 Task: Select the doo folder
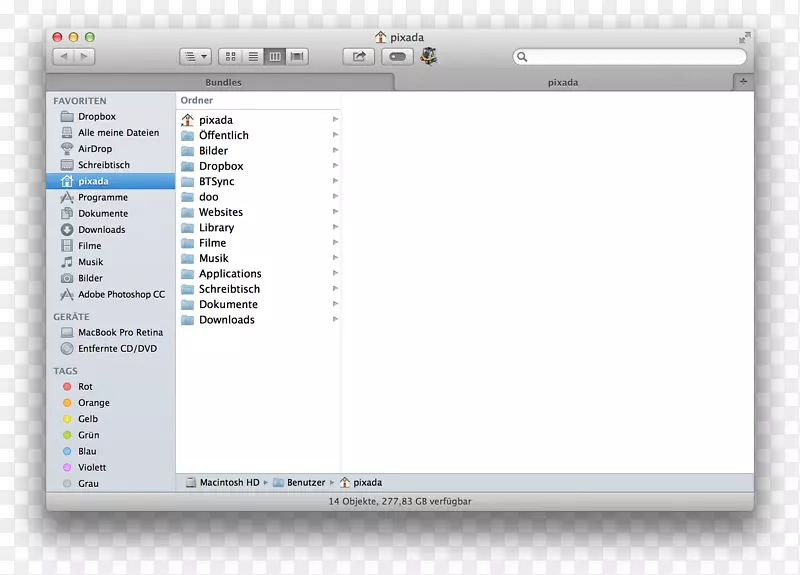click(259, 196)
